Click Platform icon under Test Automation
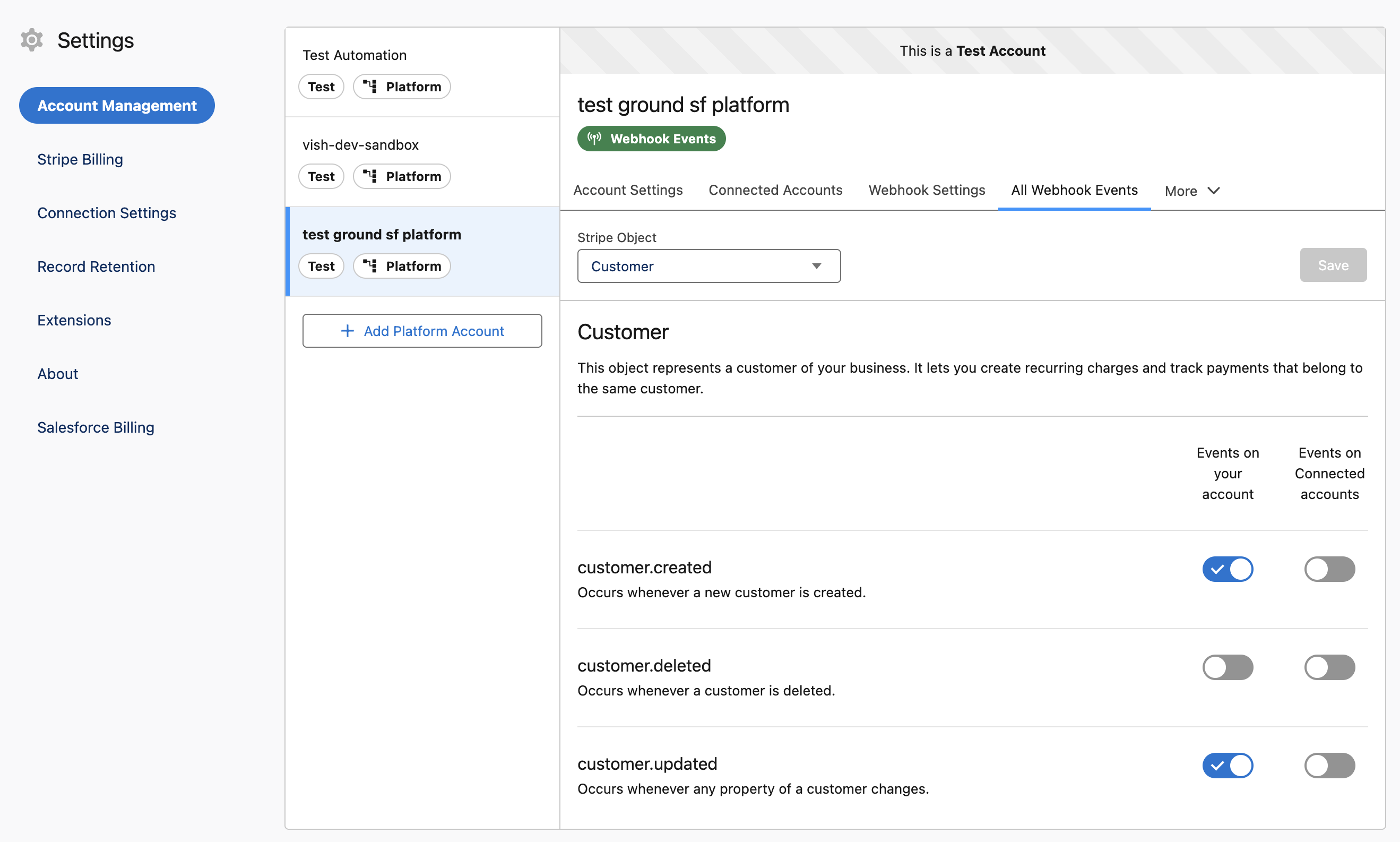The width and height of the screenshot is (1400, 842). tap(370, 87)
